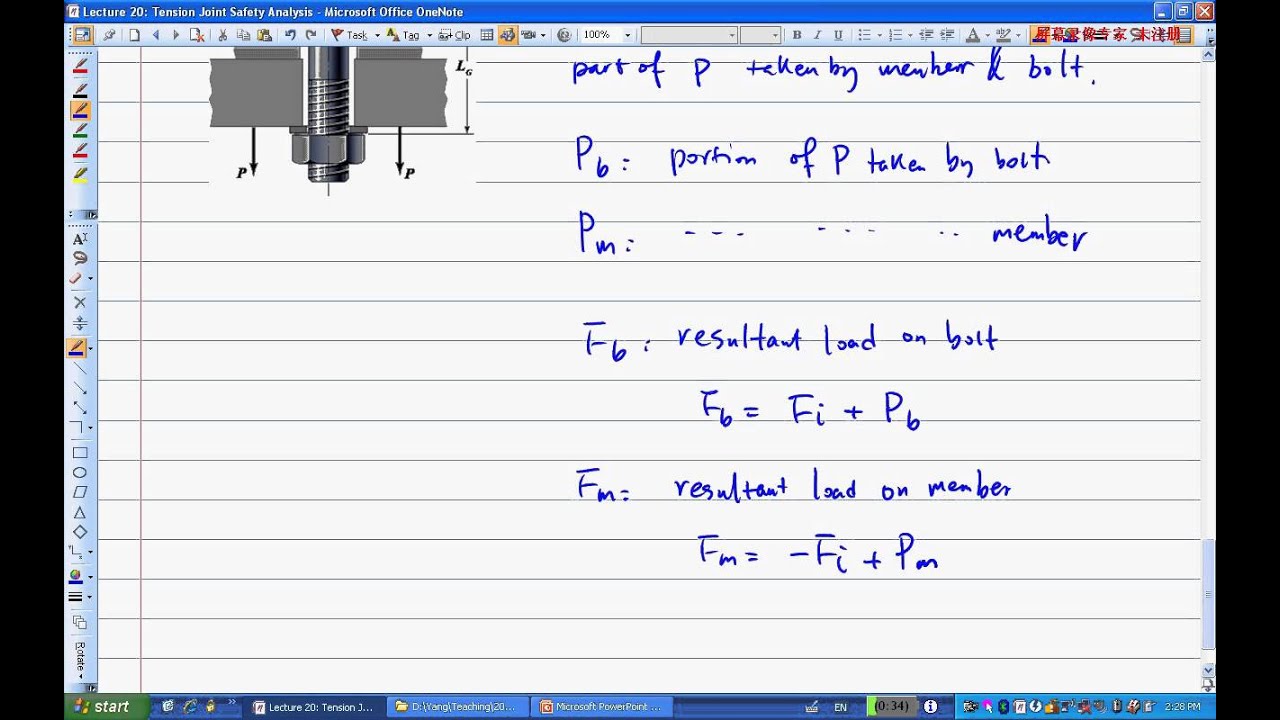1280x720 pixels.
Task: Open font color dropdown arrow
Action: 988,35
